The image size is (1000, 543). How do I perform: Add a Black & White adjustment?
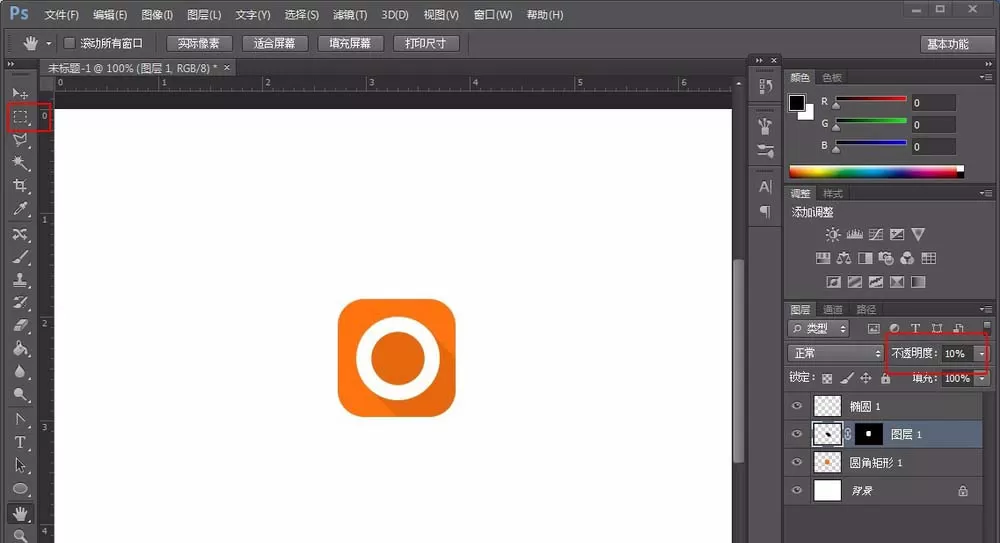tap(865, 258)
